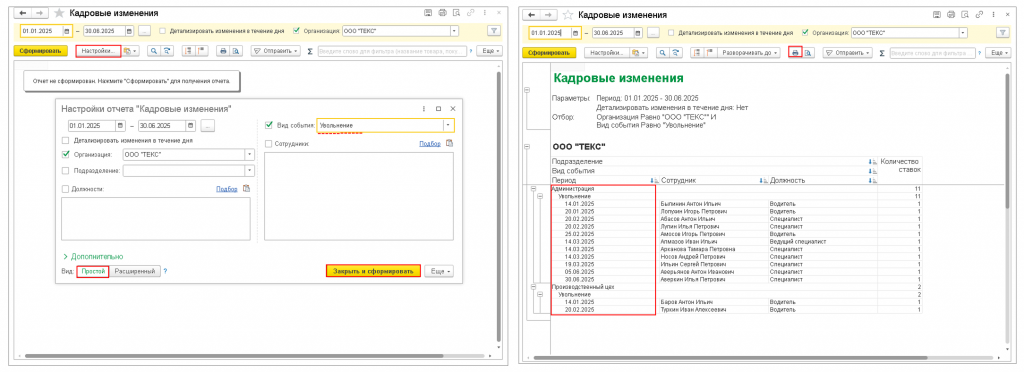Expand the Дополнительно section in the dialog
The height and width of the screenshot is (372, 1024).
[x=93, y=256]
